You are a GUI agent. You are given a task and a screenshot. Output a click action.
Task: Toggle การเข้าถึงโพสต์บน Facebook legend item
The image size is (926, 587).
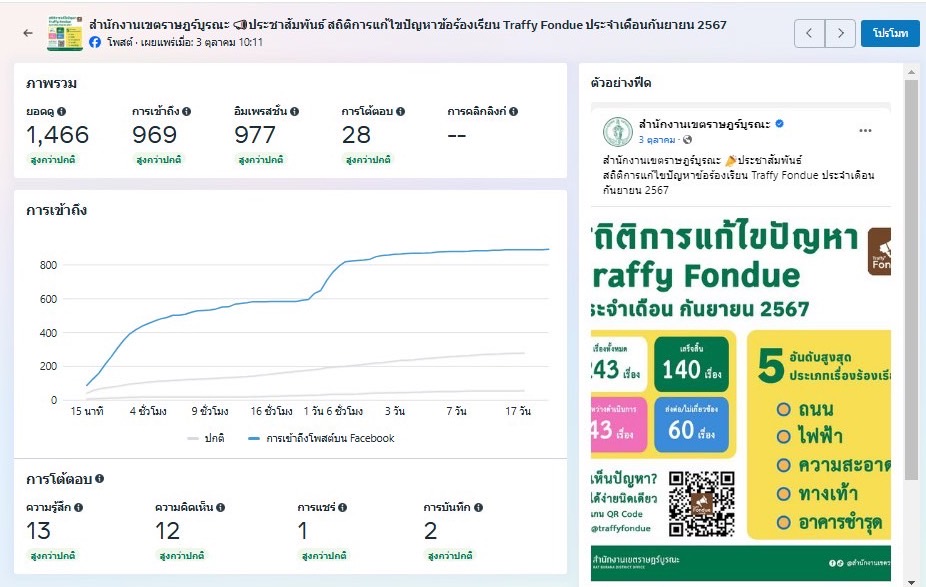321,438
